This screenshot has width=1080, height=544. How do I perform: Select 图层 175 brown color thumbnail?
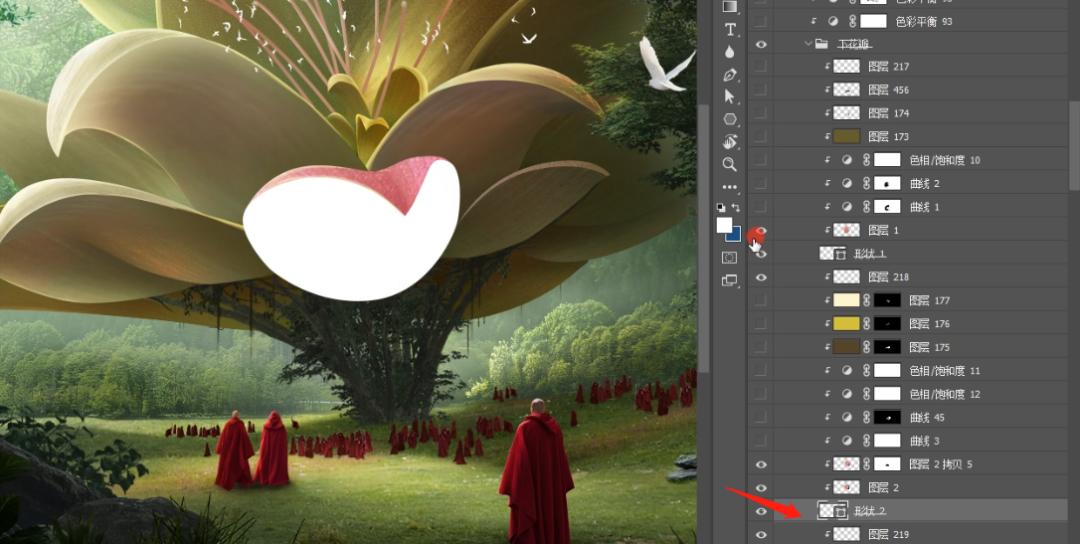click(847, 347)
